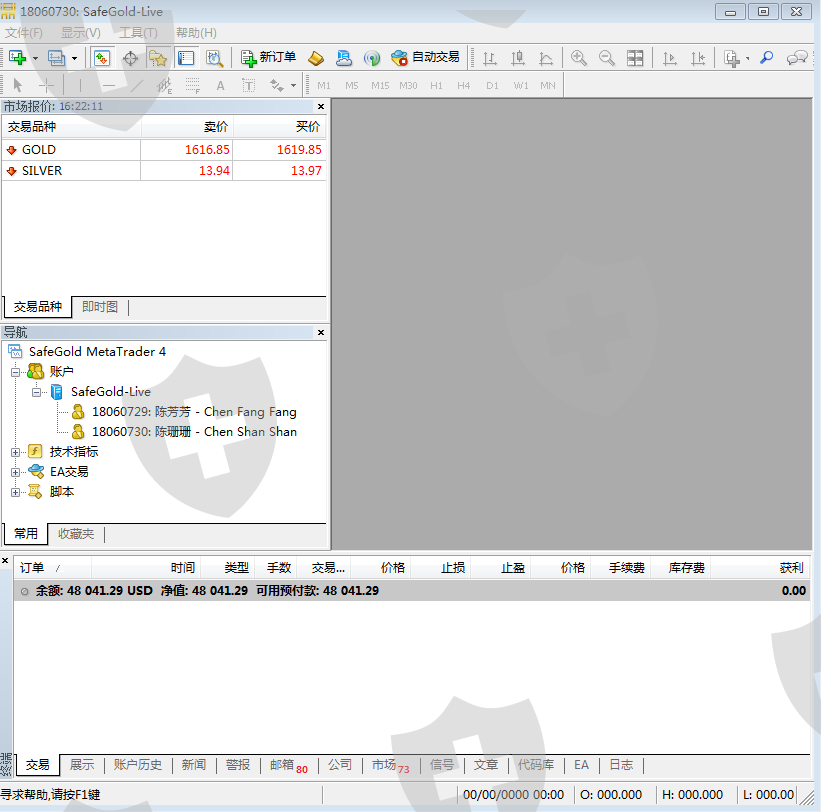This screenshot has width=821, height=812.
Task: Open the New Chart dropdown arrow
Action: (36, 58)
